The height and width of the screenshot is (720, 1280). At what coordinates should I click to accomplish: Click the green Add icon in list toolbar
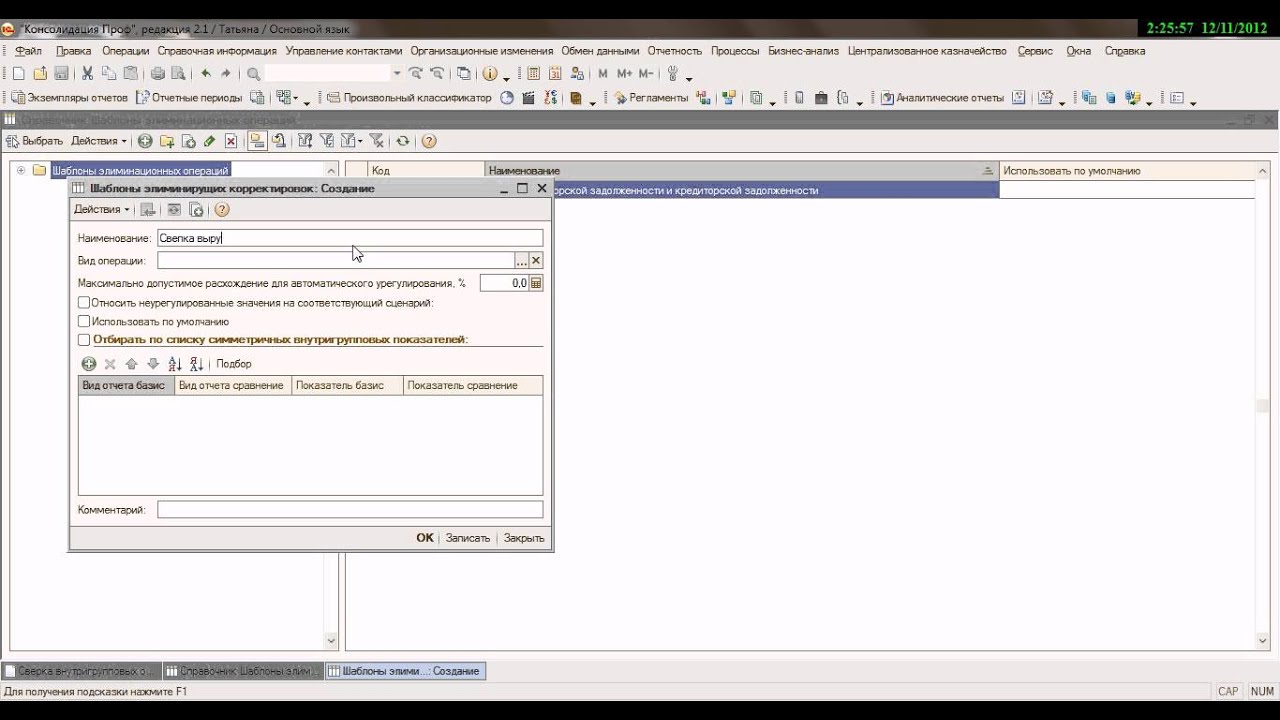[x=145, y=141]
